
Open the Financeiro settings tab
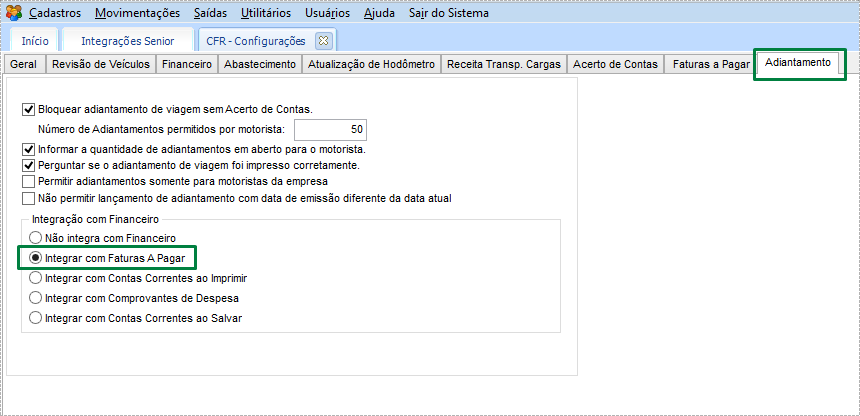(x=187, y=64)
